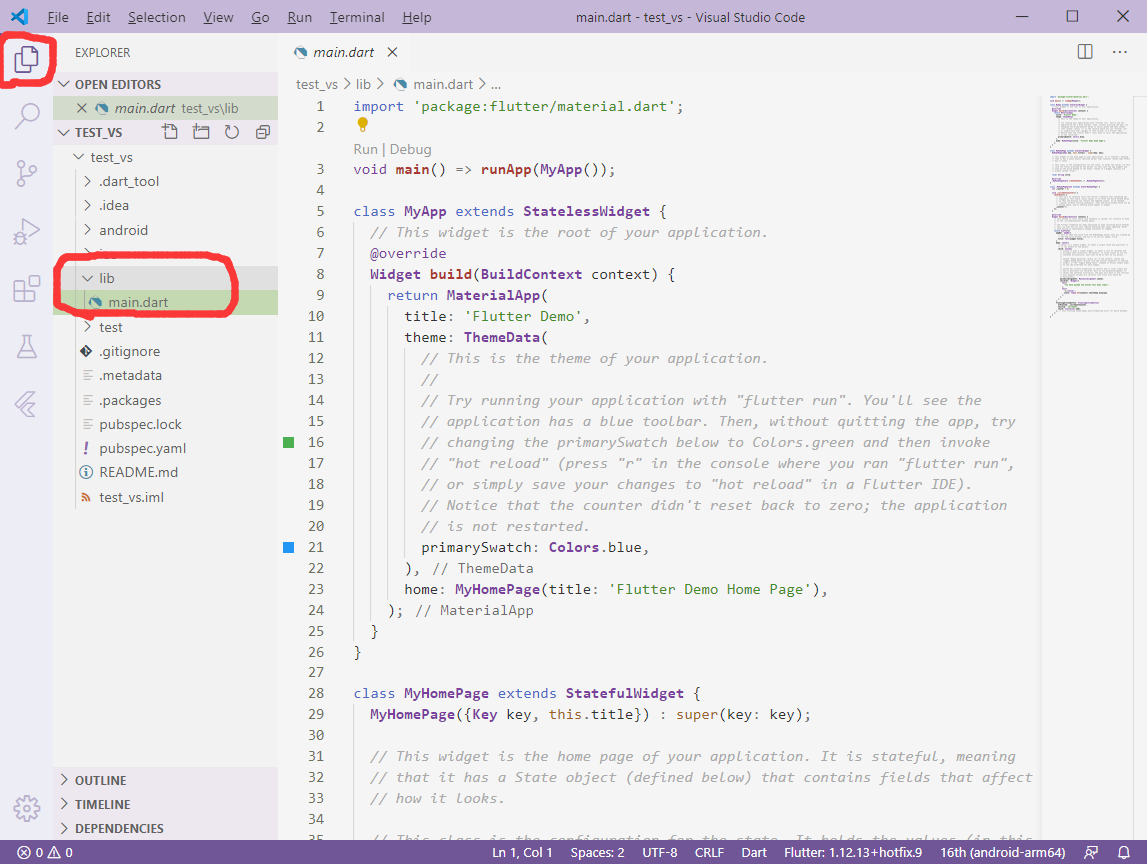1147x864 pixels.
Task: Change CRLF end of line sequence
Action: click(x=709, y=852)
